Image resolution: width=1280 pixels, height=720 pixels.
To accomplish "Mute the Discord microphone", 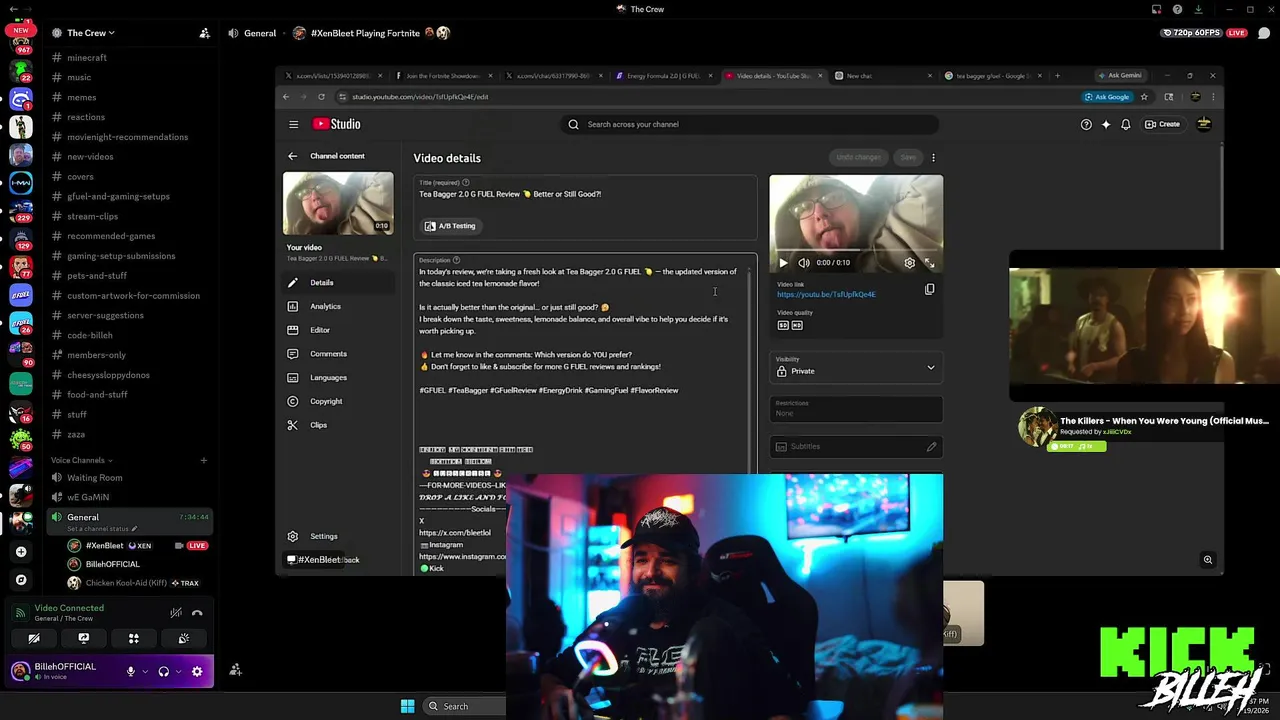I will [x=130, y=672].
